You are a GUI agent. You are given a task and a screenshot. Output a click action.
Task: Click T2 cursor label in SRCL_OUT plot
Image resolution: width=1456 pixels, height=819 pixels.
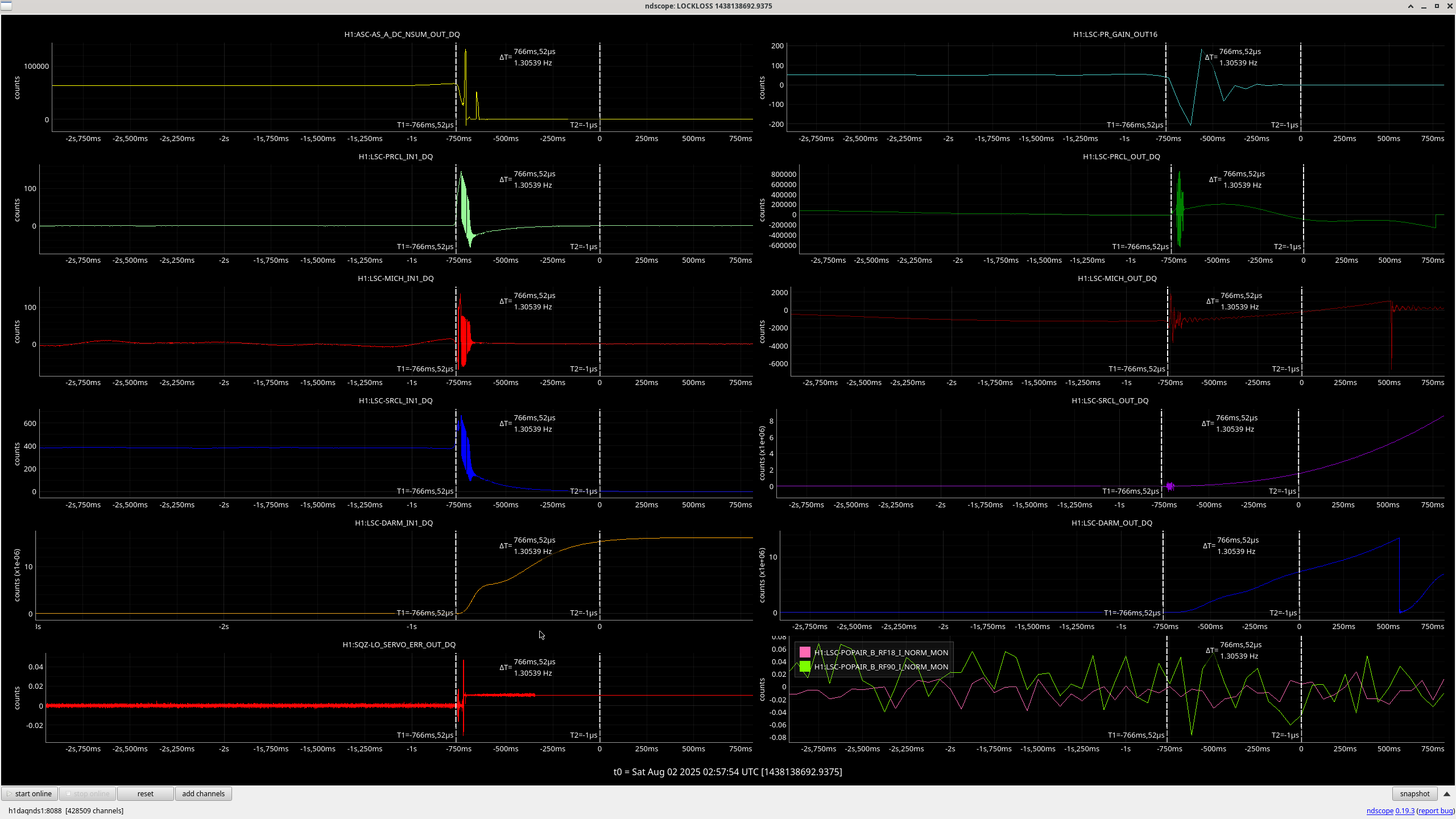(x=1283, y=491)
